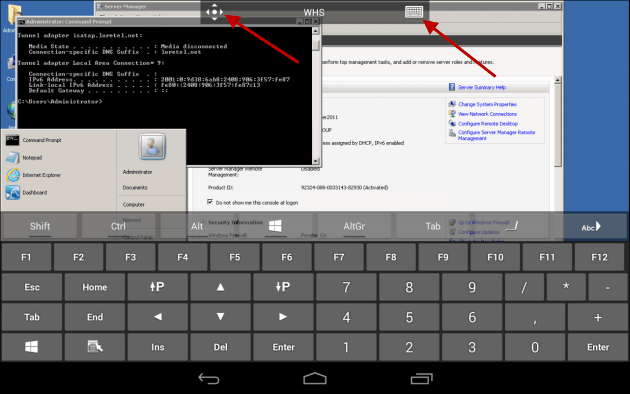This screenshot has width=630, height=394.
Task: Tap the F10 function key
Action: (x=495, y=257)
